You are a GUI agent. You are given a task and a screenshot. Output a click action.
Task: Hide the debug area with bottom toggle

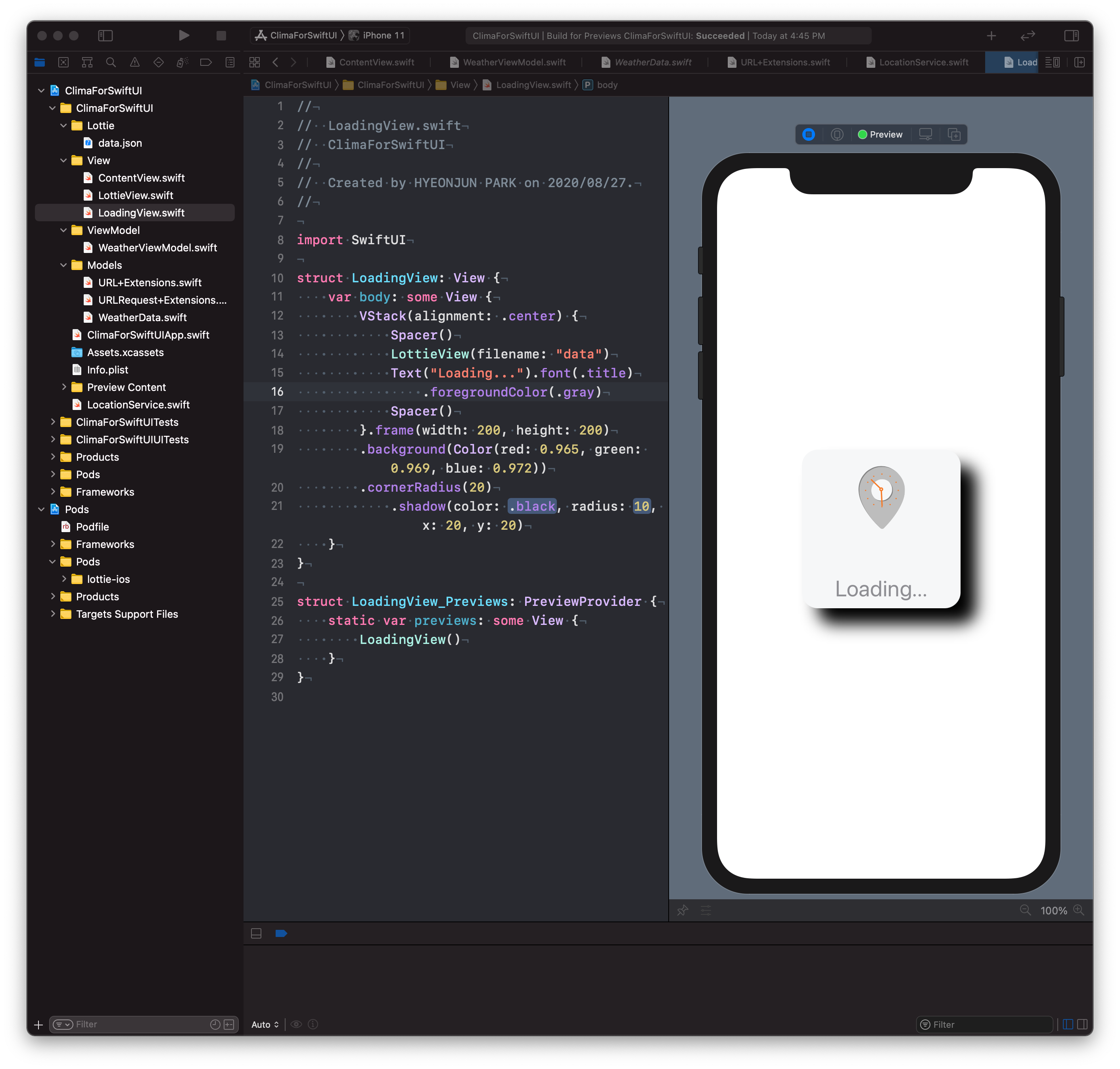coord(257,933)
